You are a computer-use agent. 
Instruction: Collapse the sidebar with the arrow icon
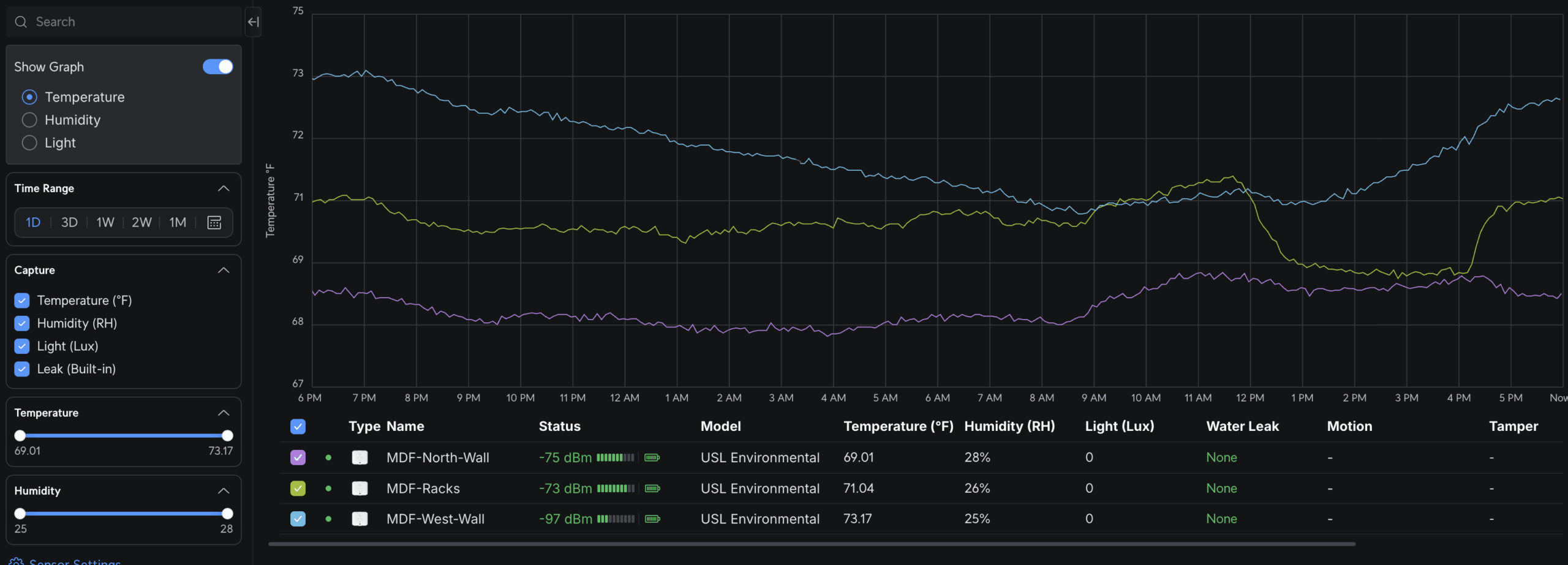(253, 22)
